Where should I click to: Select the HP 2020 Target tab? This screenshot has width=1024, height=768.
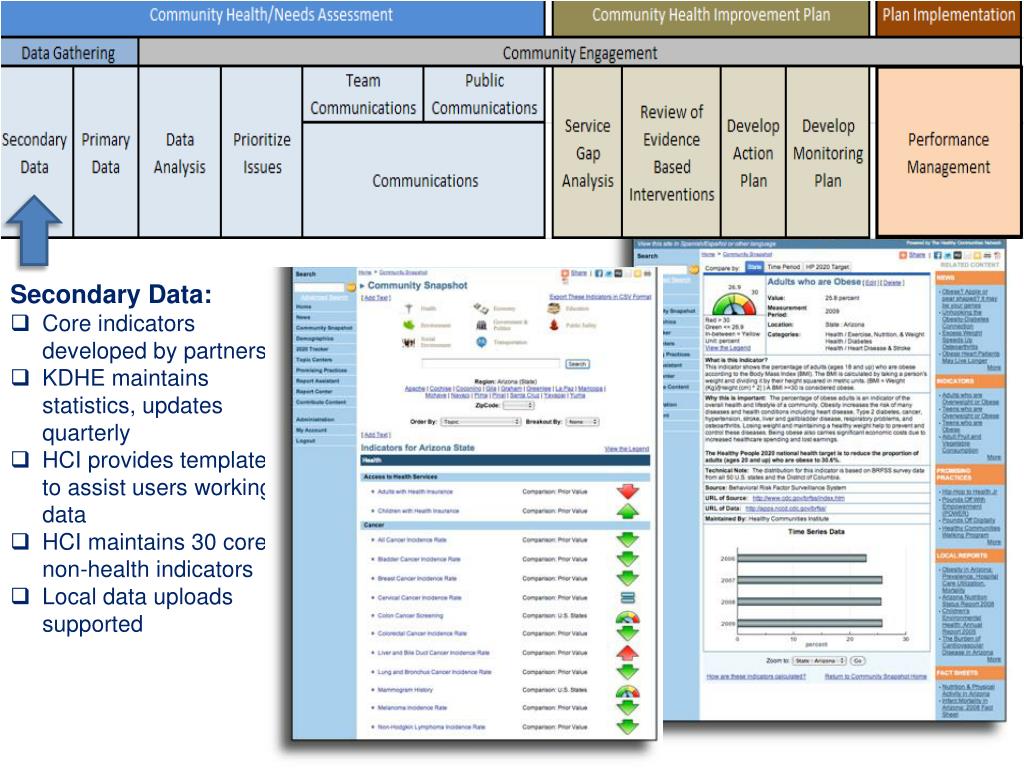tap(827, 267)
